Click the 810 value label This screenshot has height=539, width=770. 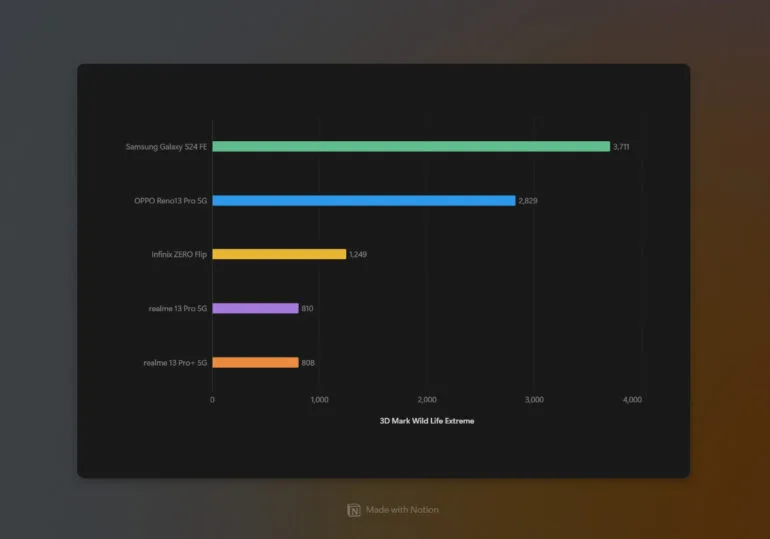(x=307, y=308)
